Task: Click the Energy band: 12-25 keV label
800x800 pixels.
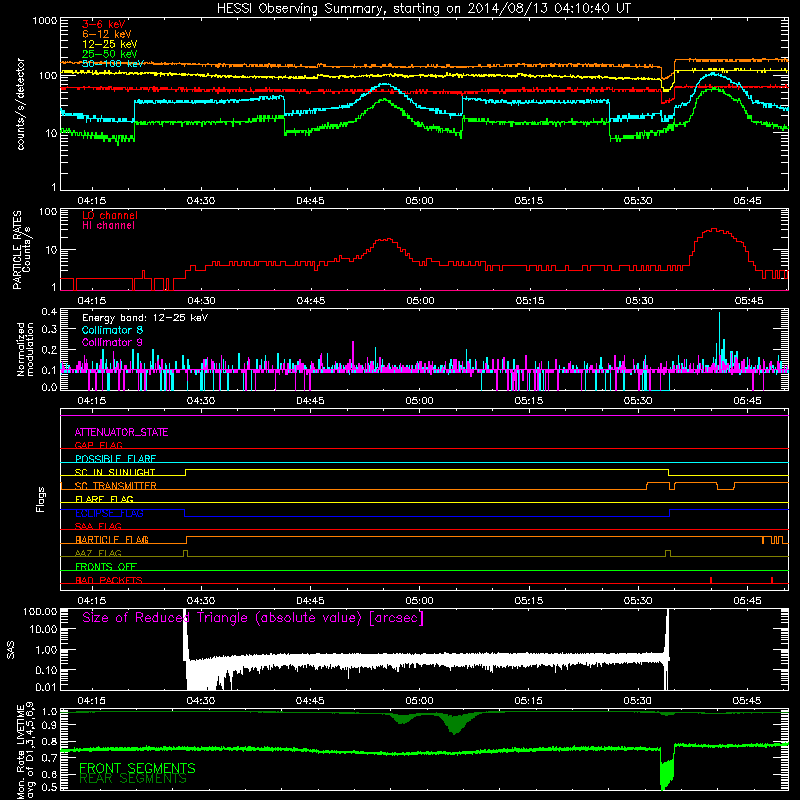Action: point(145,318)
